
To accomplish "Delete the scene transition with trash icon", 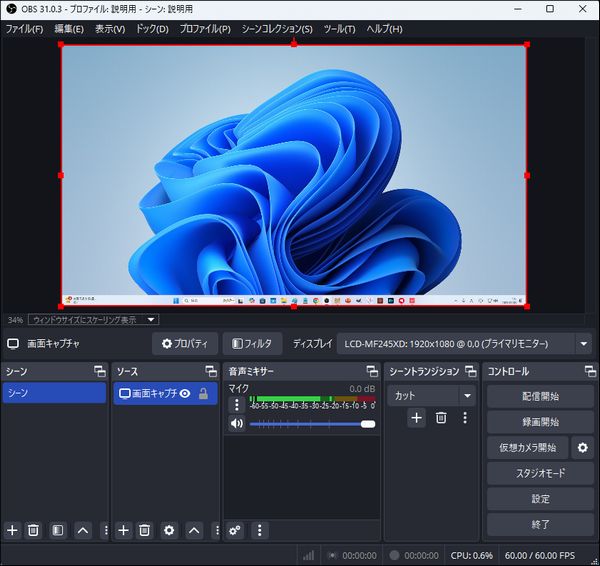I will click(441, 418).
